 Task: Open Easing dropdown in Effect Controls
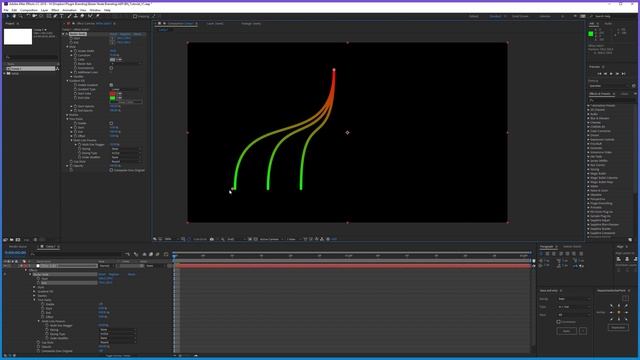[x=126, y=149]
